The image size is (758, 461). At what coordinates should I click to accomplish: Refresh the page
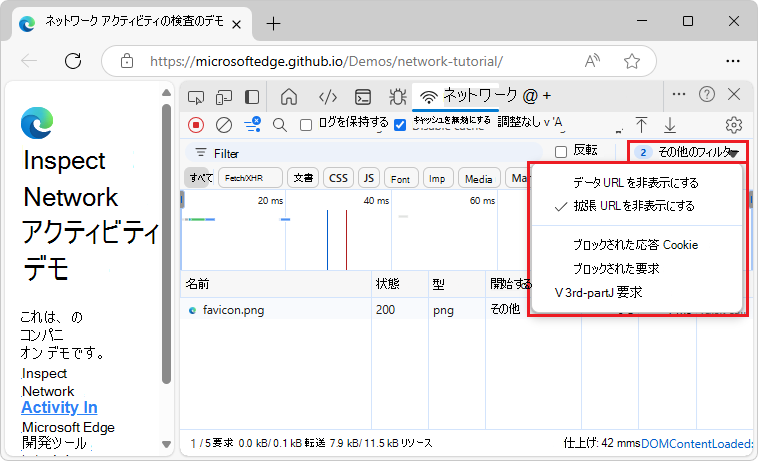point(73,61)
